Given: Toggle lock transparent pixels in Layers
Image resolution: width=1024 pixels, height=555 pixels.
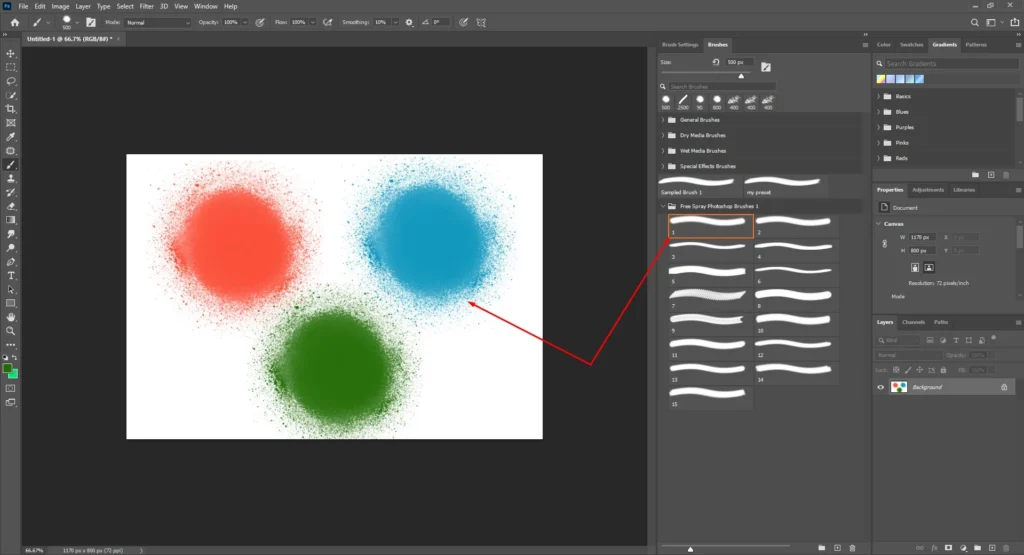Looking at the screenshot, I should [896, 370].
